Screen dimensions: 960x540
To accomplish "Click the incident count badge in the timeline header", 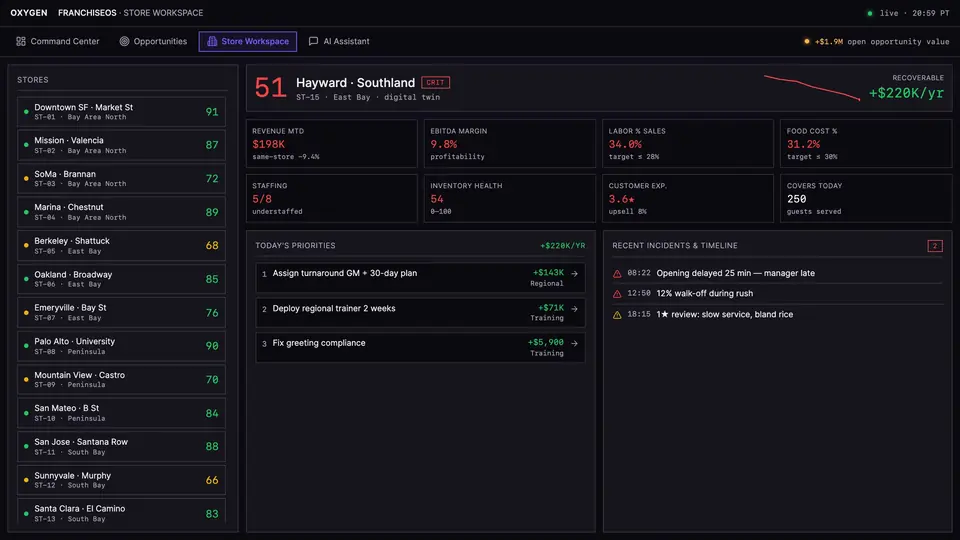I will click(x=935, y=246).
